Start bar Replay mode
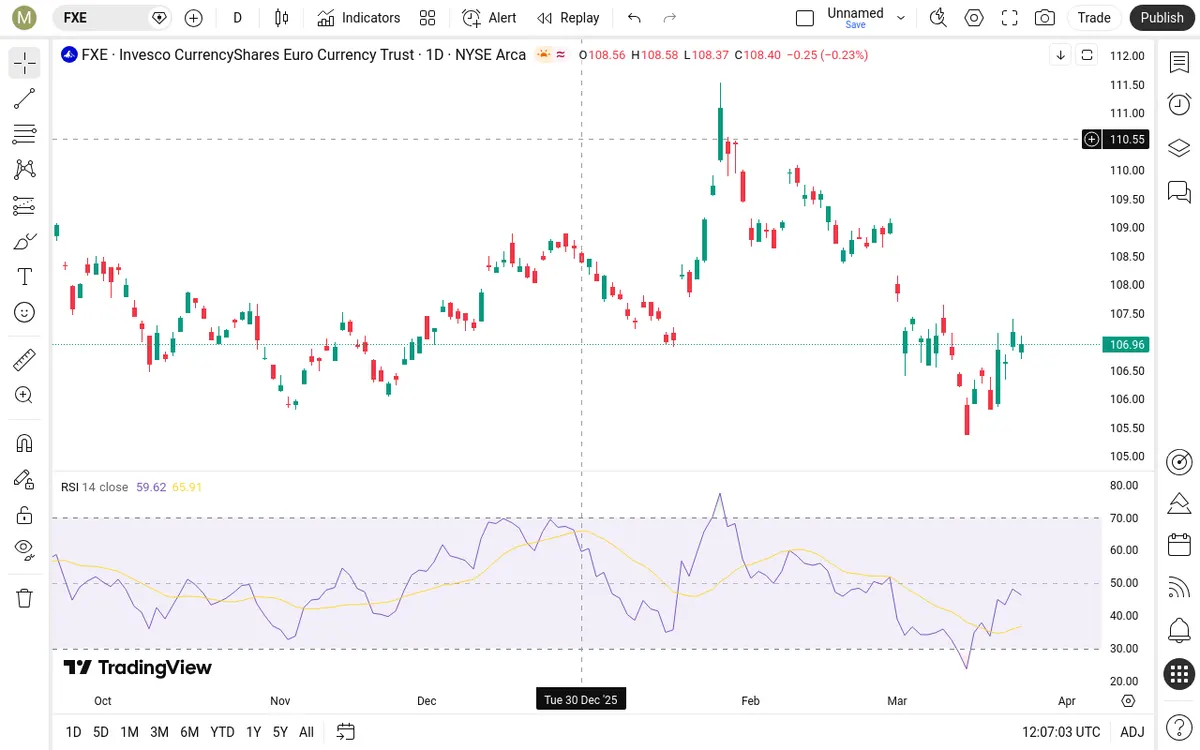Screen dimensions: 1200x750 pos(568,18)
